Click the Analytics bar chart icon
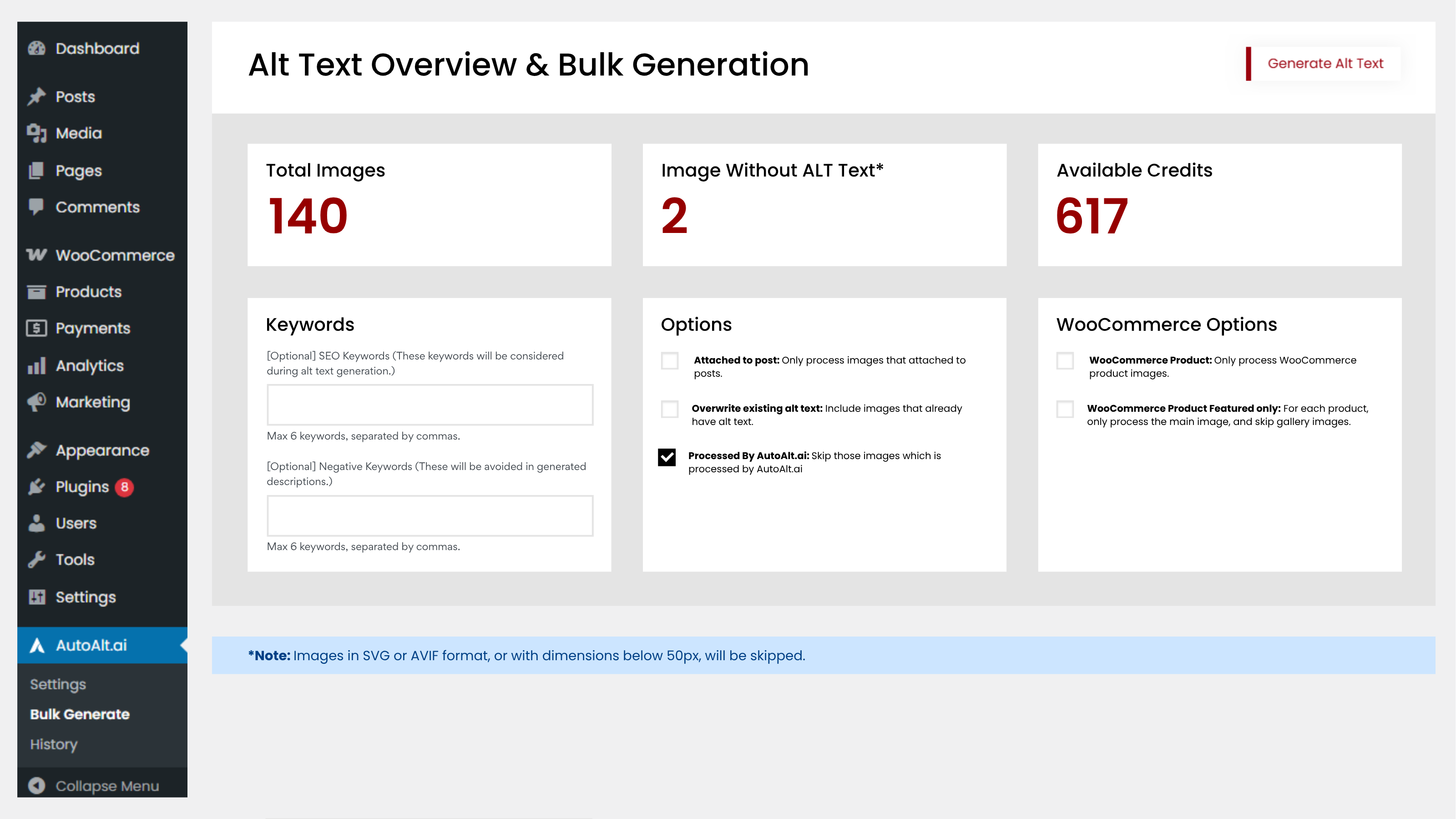The image size is (1456, 819). coord(37,366)
